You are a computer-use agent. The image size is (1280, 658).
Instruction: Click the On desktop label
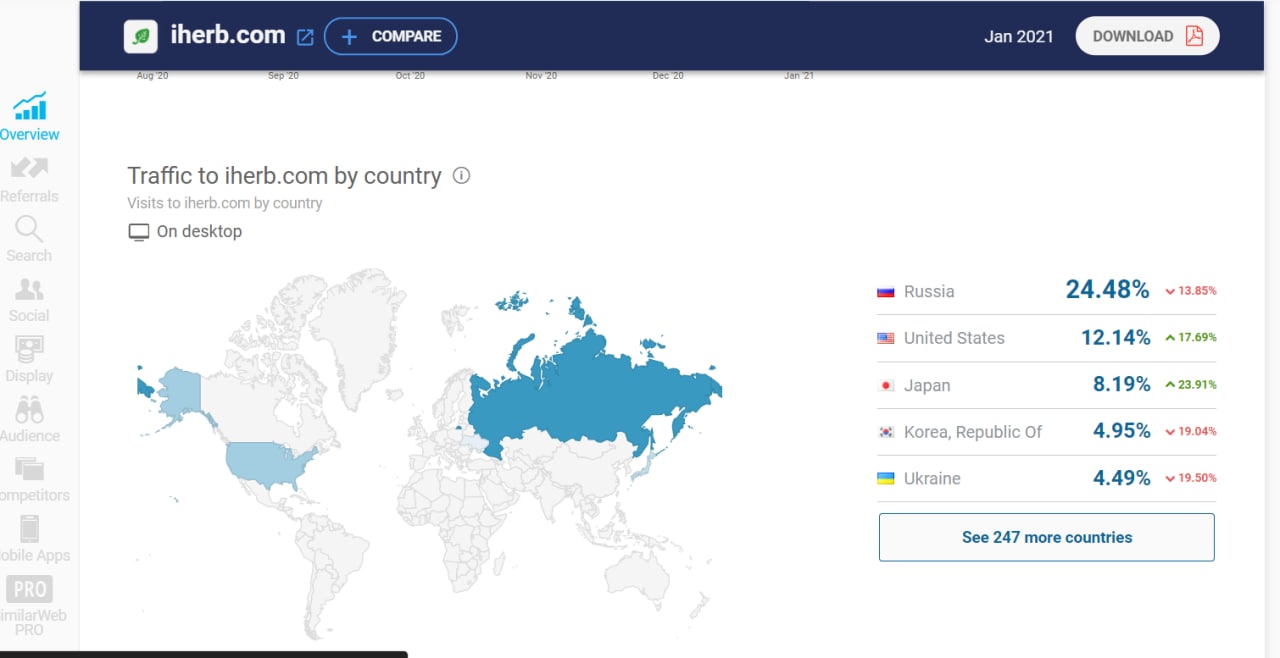pos(199,231)
